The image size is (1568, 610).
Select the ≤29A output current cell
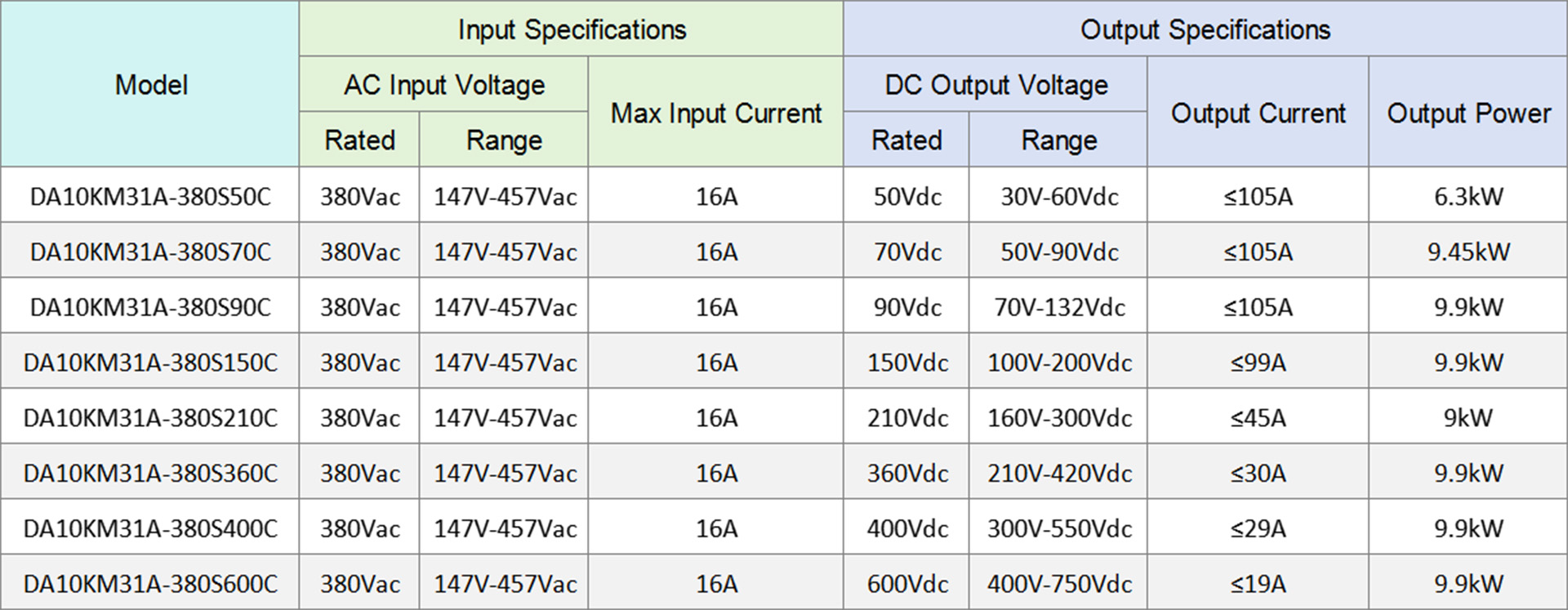(x=1258, y=529)
